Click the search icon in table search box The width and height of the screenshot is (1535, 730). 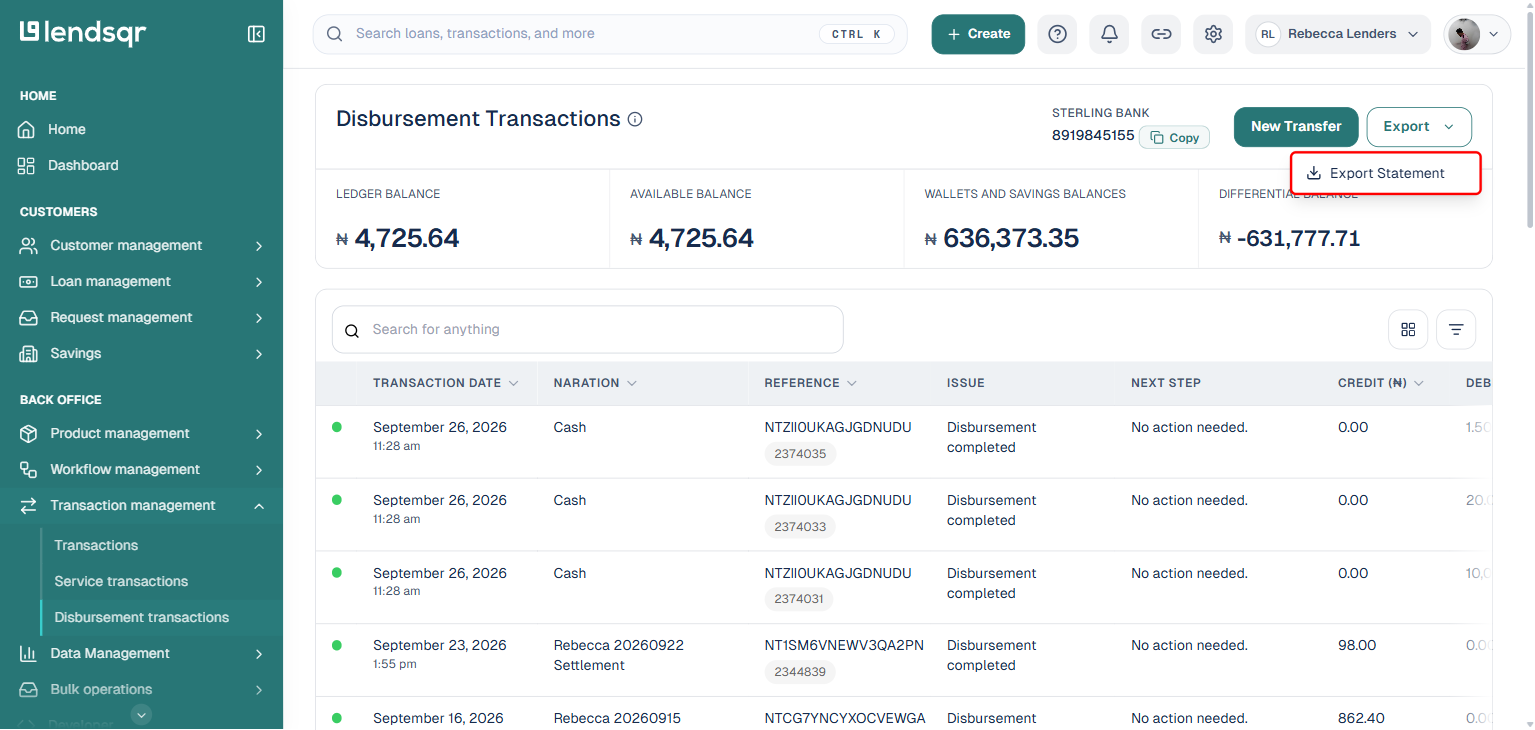coord(352,331)
